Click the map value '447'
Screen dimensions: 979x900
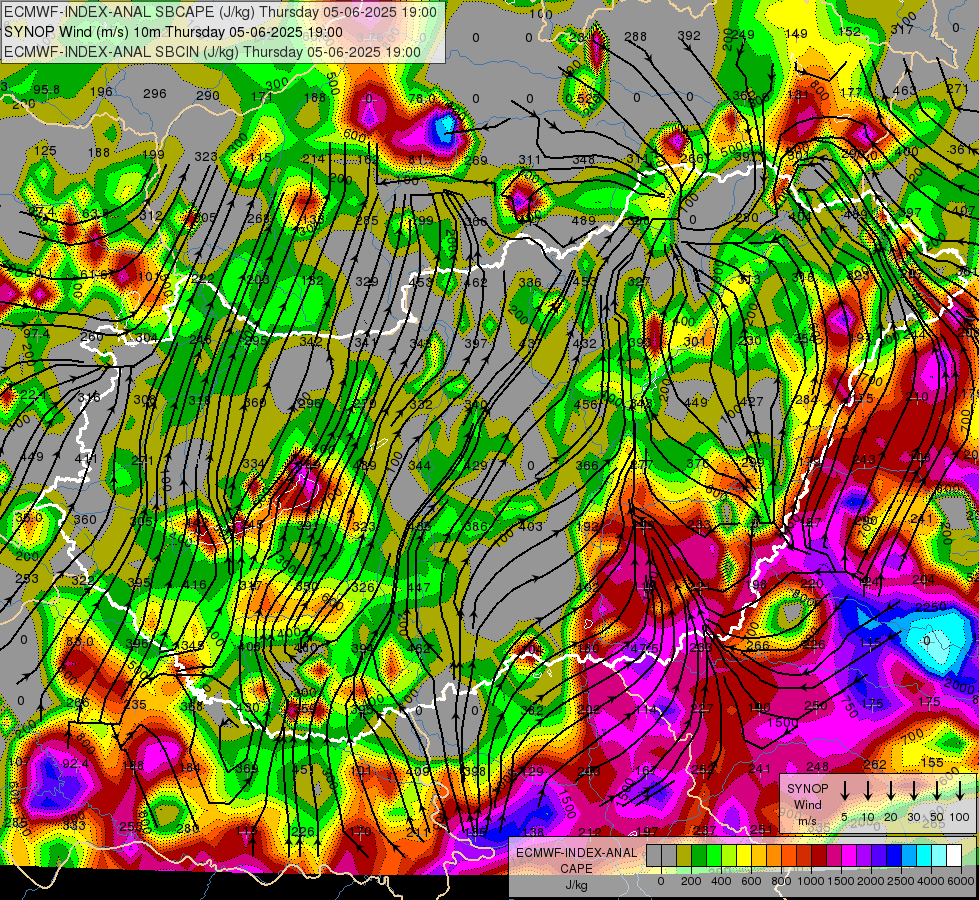(x=418, y=587)
